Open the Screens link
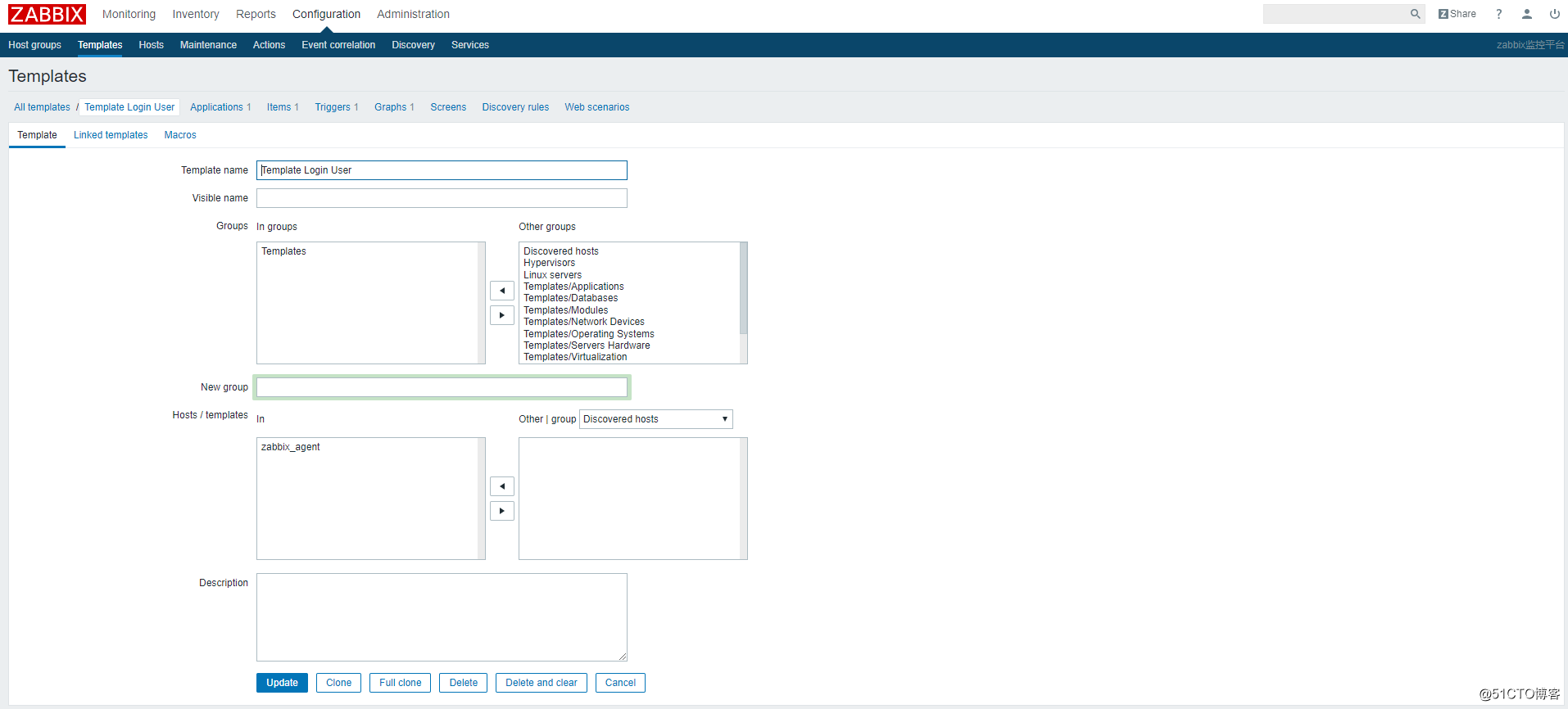The height and width of the screenshot is (709, 1568). click(448, 107)
